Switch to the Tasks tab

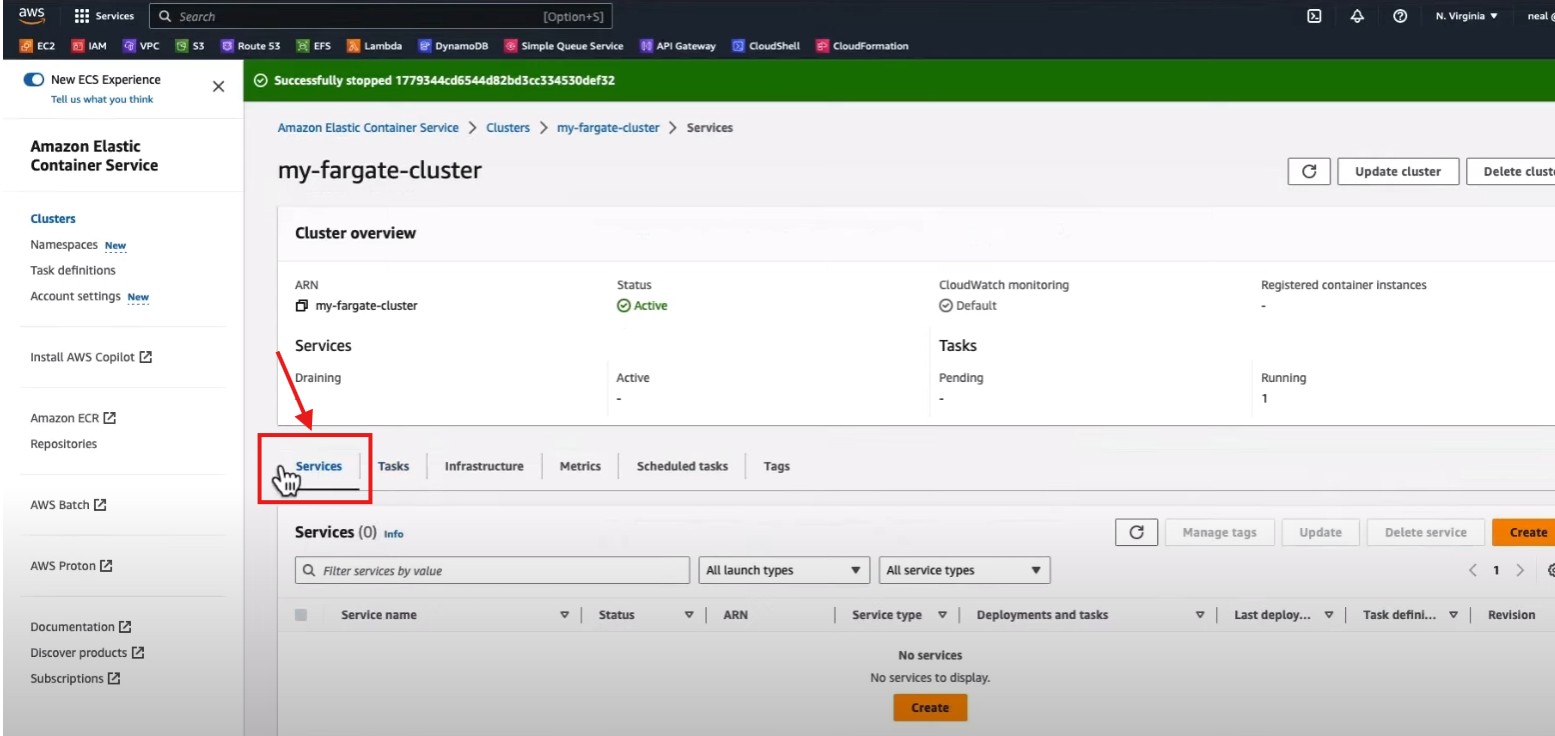click(x=393, y=466)
